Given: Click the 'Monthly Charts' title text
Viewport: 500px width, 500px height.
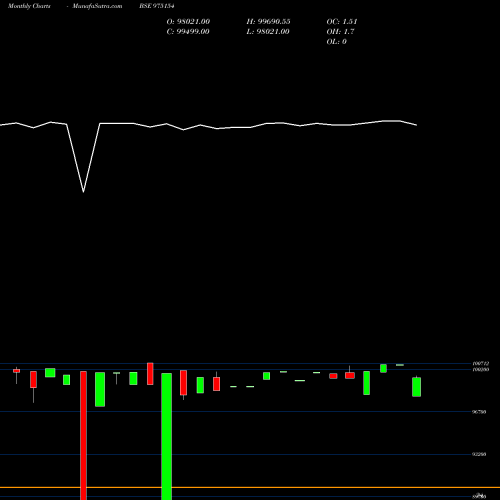Looking at the screenshot, I should click(x=29, y=6).
